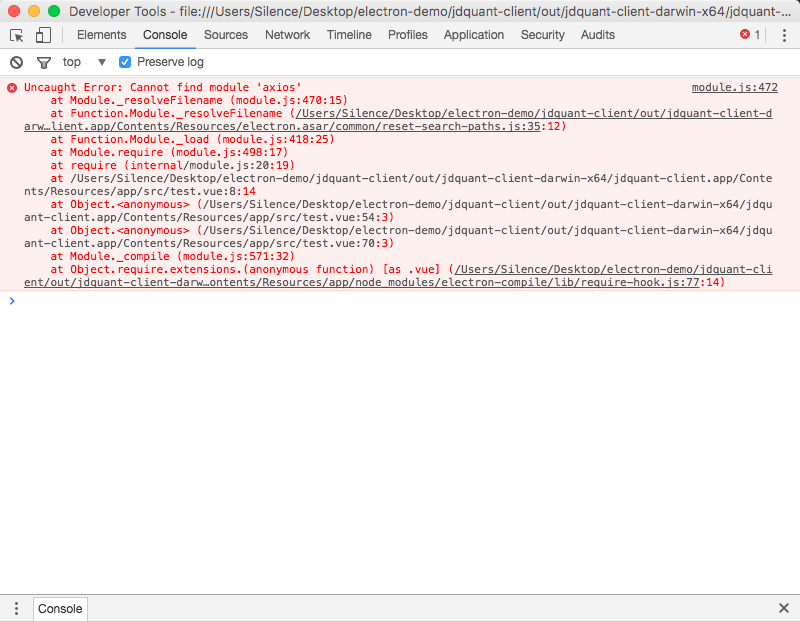The width and height of the screenshot is (800, 622).
Task: Click the Module._resolveFilename (module.js:470:15) line
Action: 199,101
